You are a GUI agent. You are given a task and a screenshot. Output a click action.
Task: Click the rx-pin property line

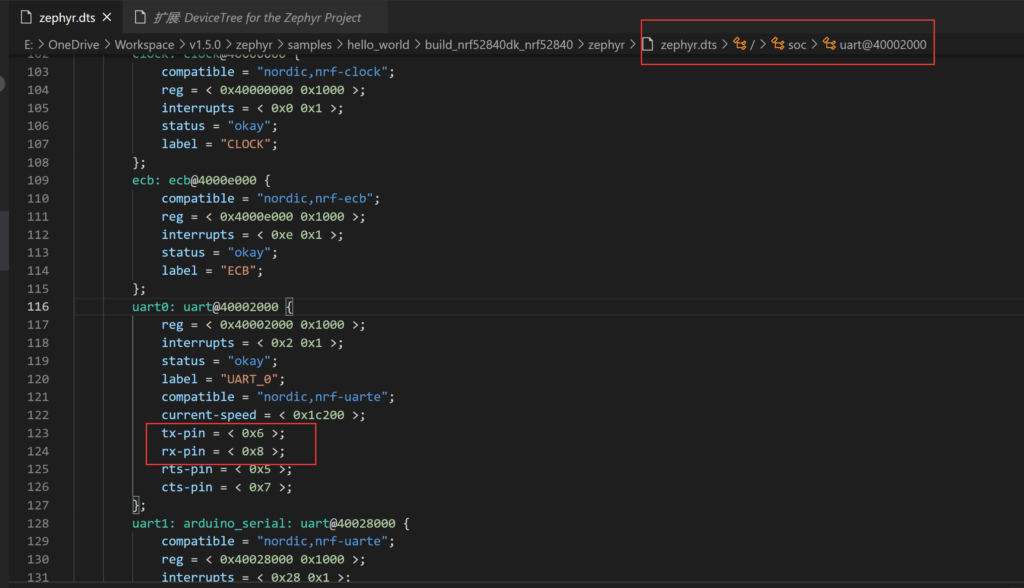(x=223, y=451)
